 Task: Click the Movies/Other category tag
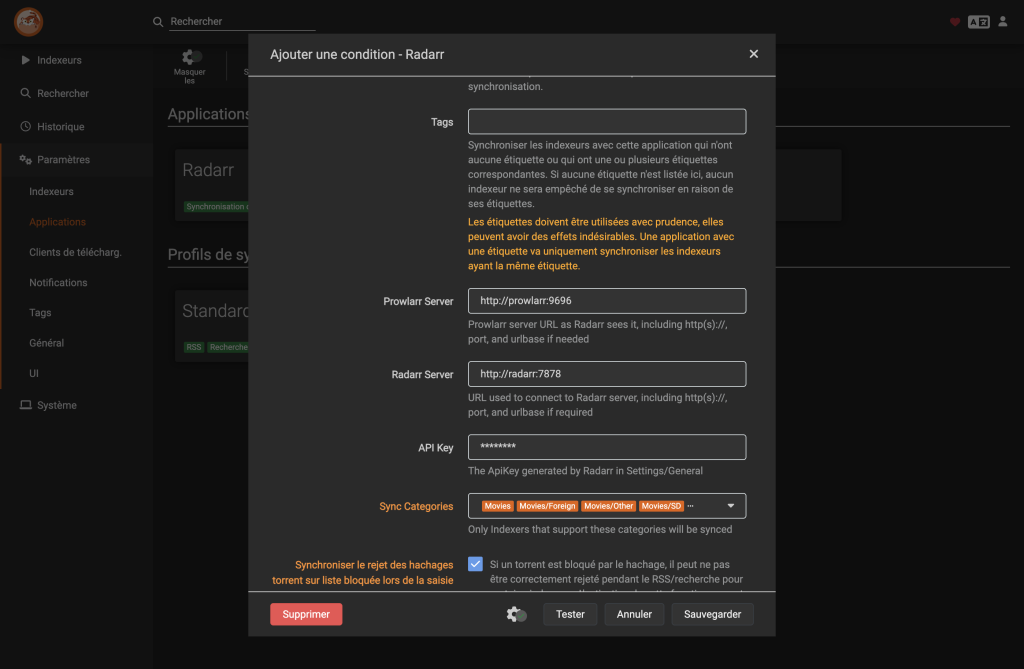click(609, 506)
